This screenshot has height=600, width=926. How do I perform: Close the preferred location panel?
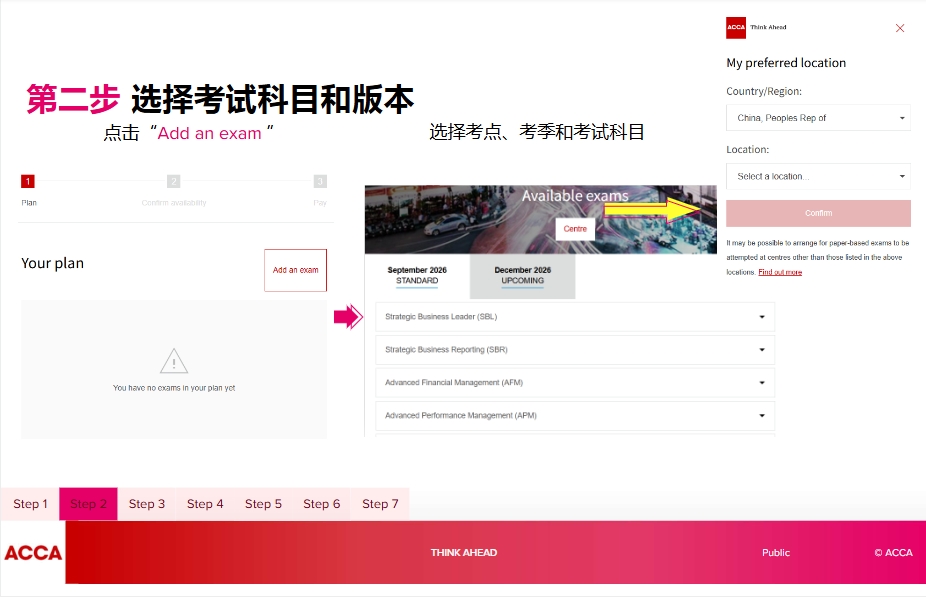tap(899, 28)
